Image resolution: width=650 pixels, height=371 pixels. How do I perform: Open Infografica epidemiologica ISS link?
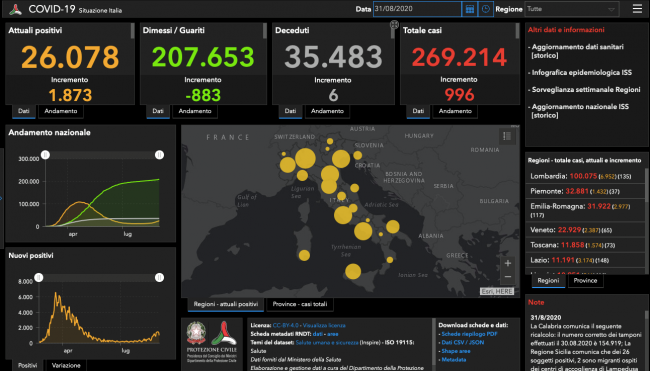(x=582, y=73)
